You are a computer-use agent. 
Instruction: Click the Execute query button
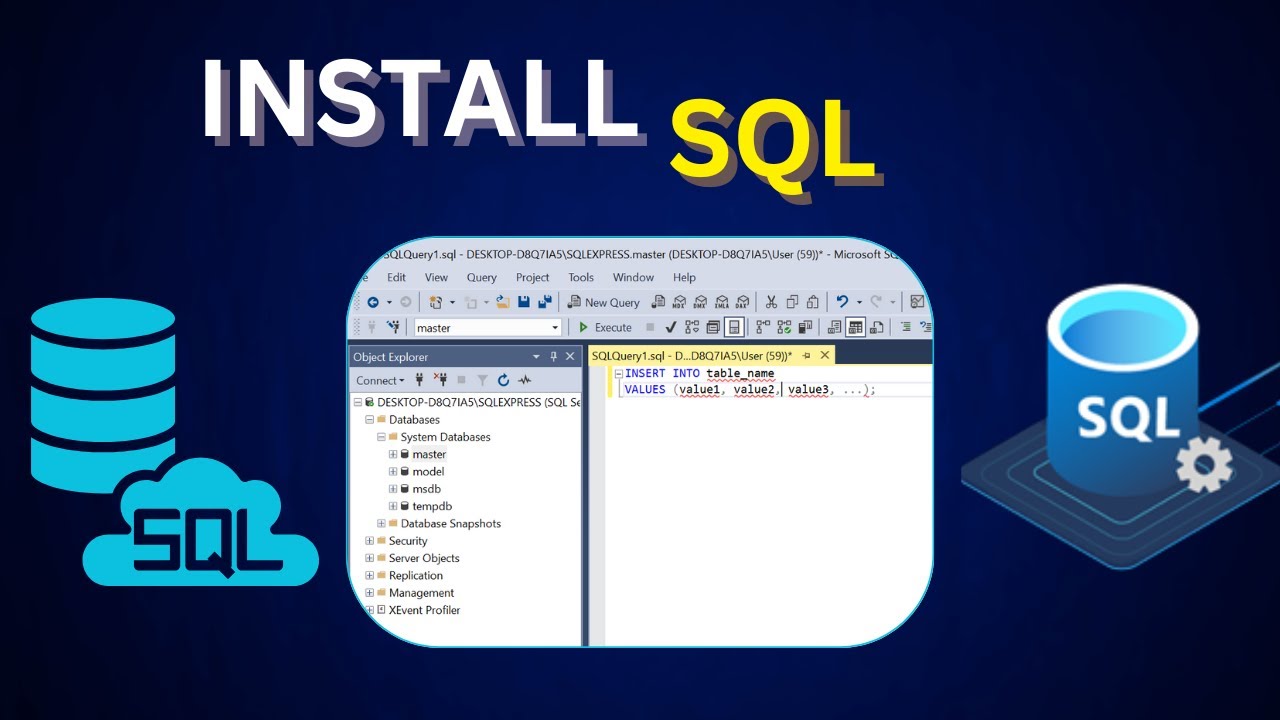pyautogui.click(x=605, y=327)
